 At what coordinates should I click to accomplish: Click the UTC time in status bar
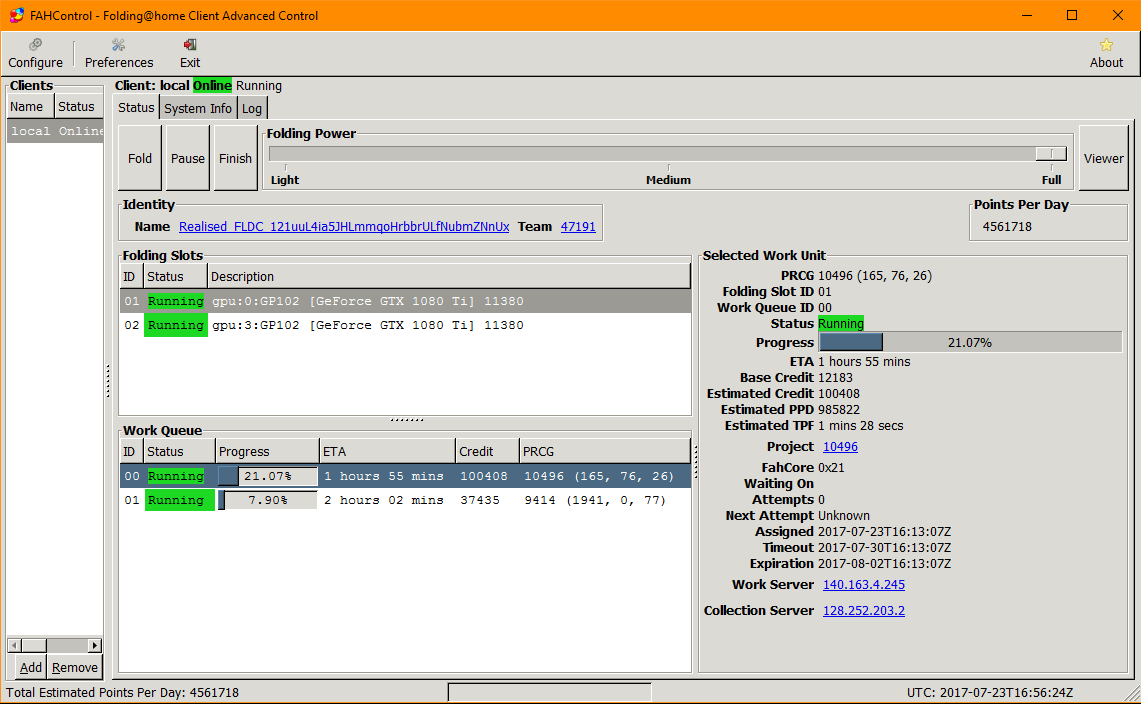coord(990,692)
